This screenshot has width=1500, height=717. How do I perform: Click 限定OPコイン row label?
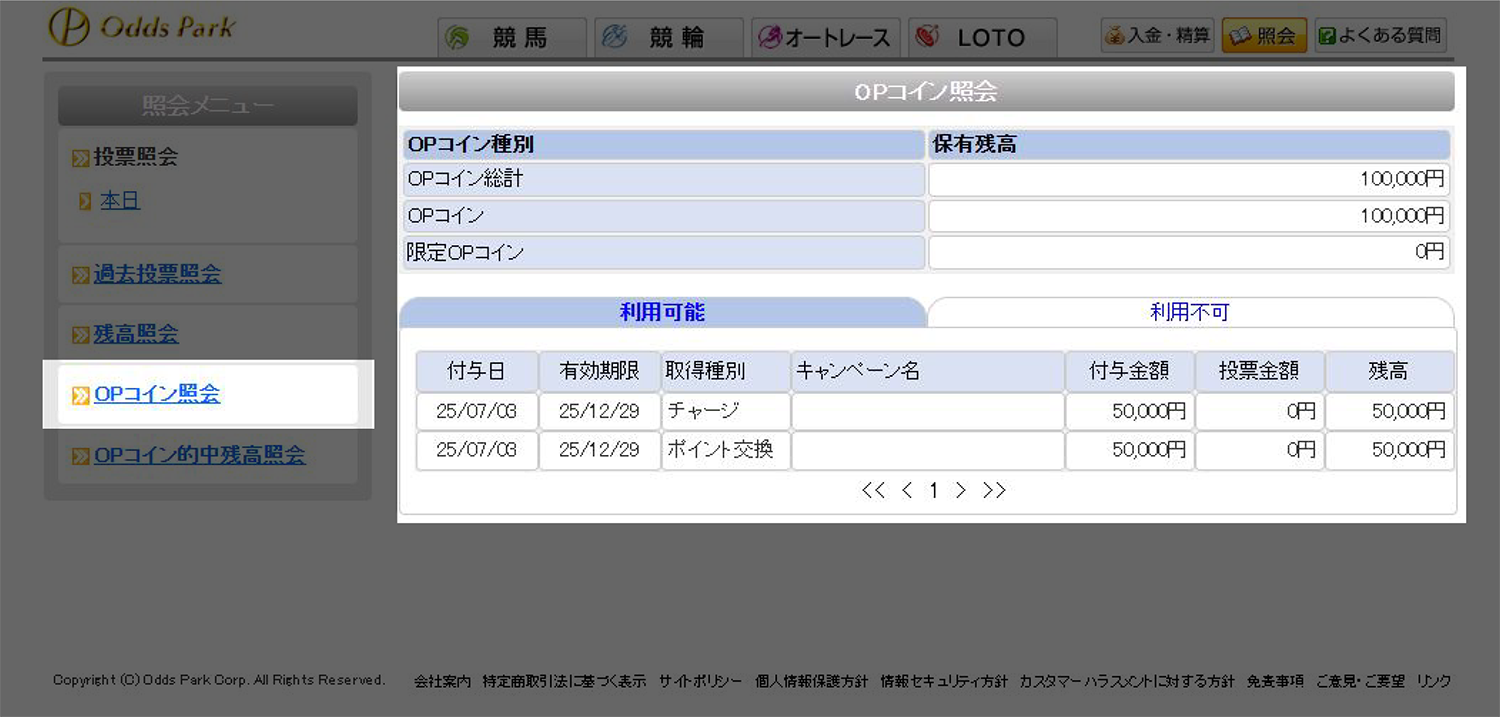click(x=664, y=252)
